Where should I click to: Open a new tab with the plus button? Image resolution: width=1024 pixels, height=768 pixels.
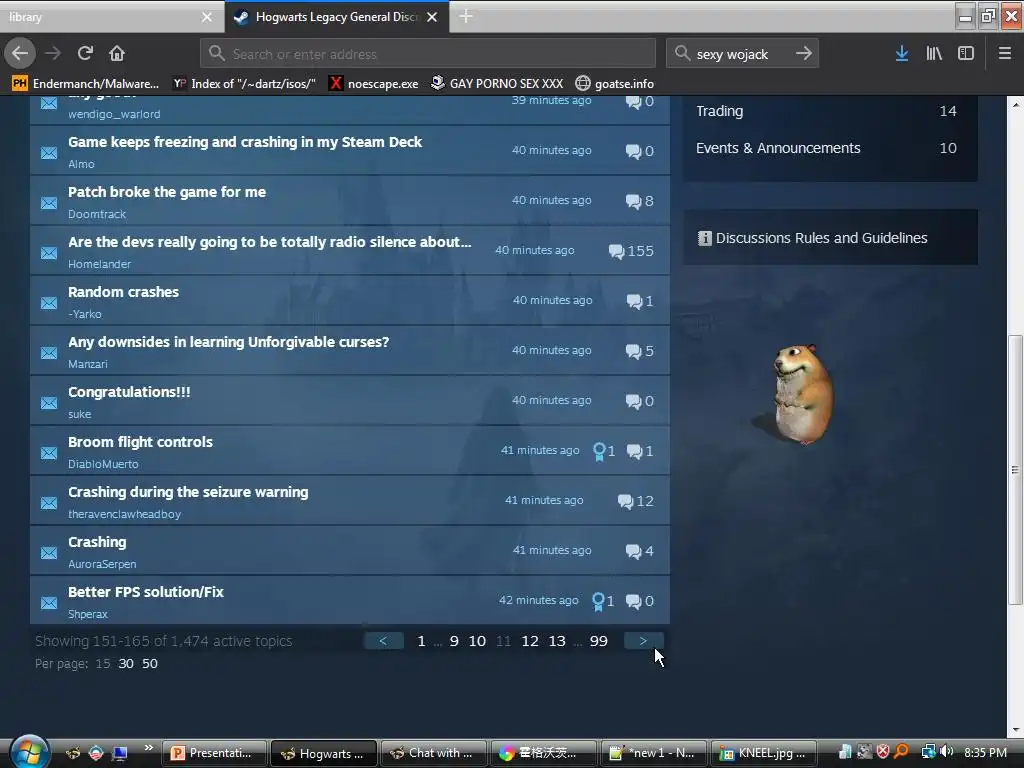click(x=466, y=16)
